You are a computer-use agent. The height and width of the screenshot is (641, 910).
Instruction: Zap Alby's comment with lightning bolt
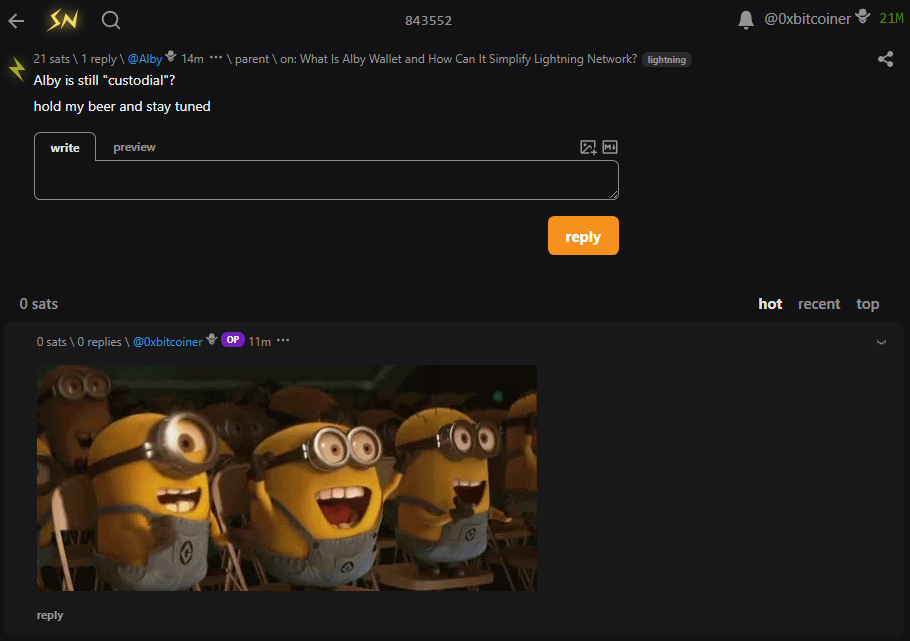pyautogui.click(x=17, y=68)
